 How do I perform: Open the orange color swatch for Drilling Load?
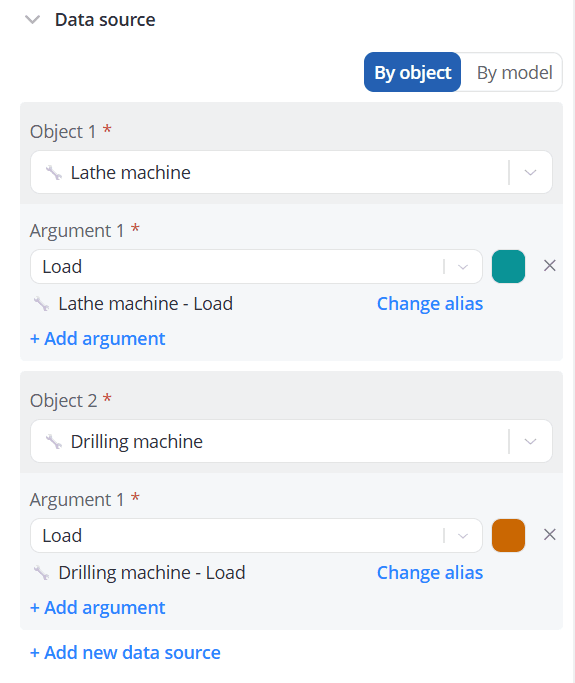[508, 535]
